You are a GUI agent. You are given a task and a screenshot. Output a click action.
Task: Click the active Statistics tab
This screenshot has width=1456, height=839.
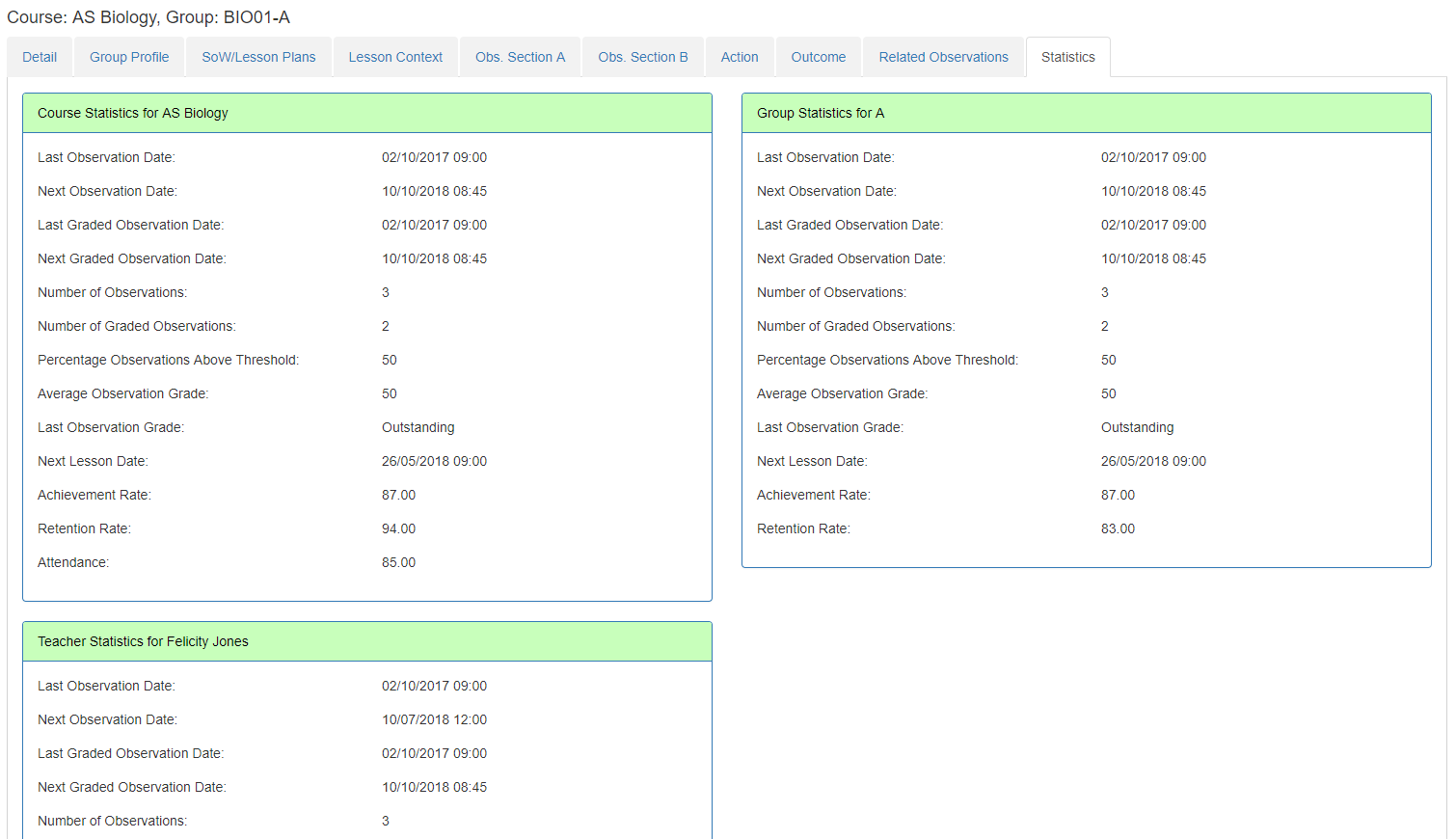click(x=1067, y=57)
